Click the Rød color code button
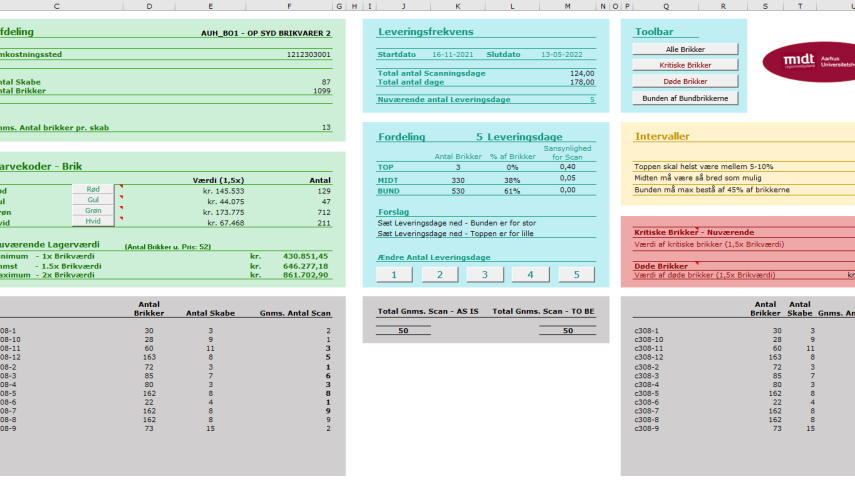Screen dimensions: 855x481 (93, 189)
